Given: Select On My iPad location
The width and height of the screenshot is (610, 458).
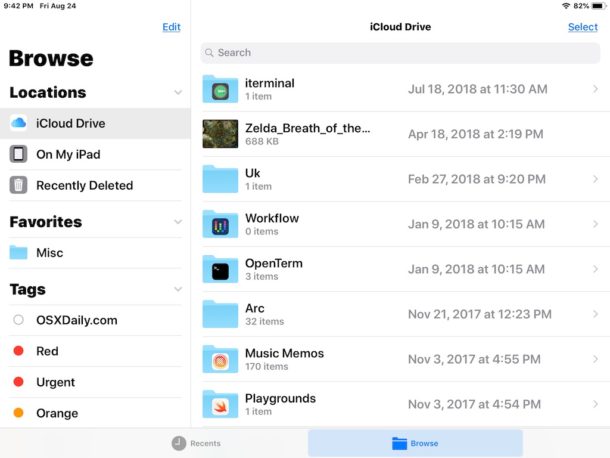Looking at the screenshot, I should [95, 154].
